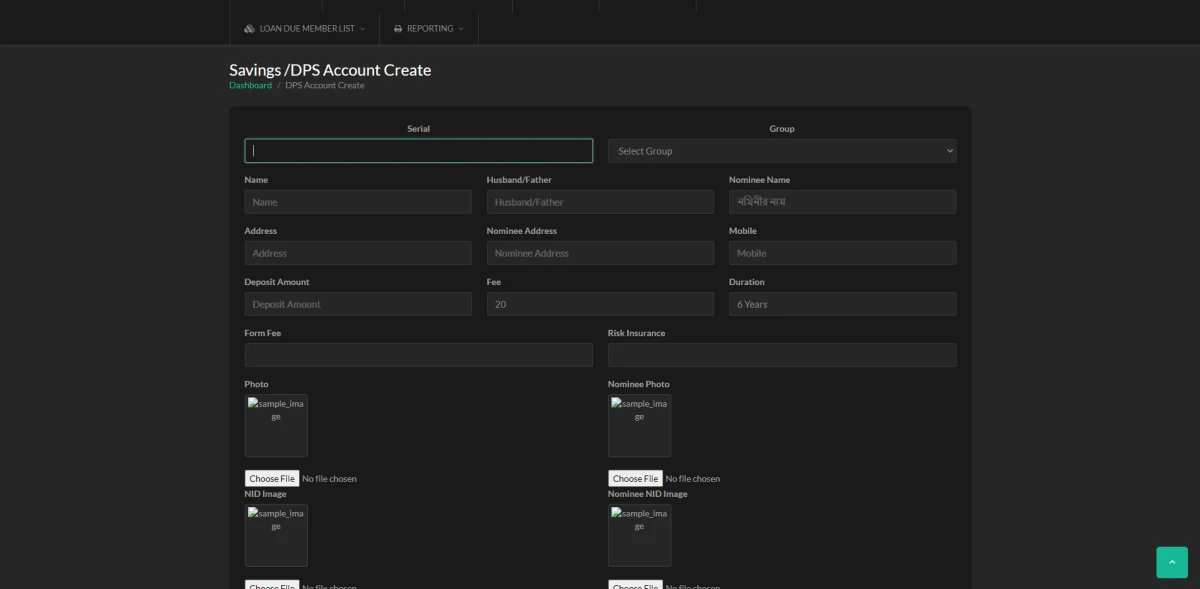
Task: Open the Reporting menu
Action: [x=430, y=29]
